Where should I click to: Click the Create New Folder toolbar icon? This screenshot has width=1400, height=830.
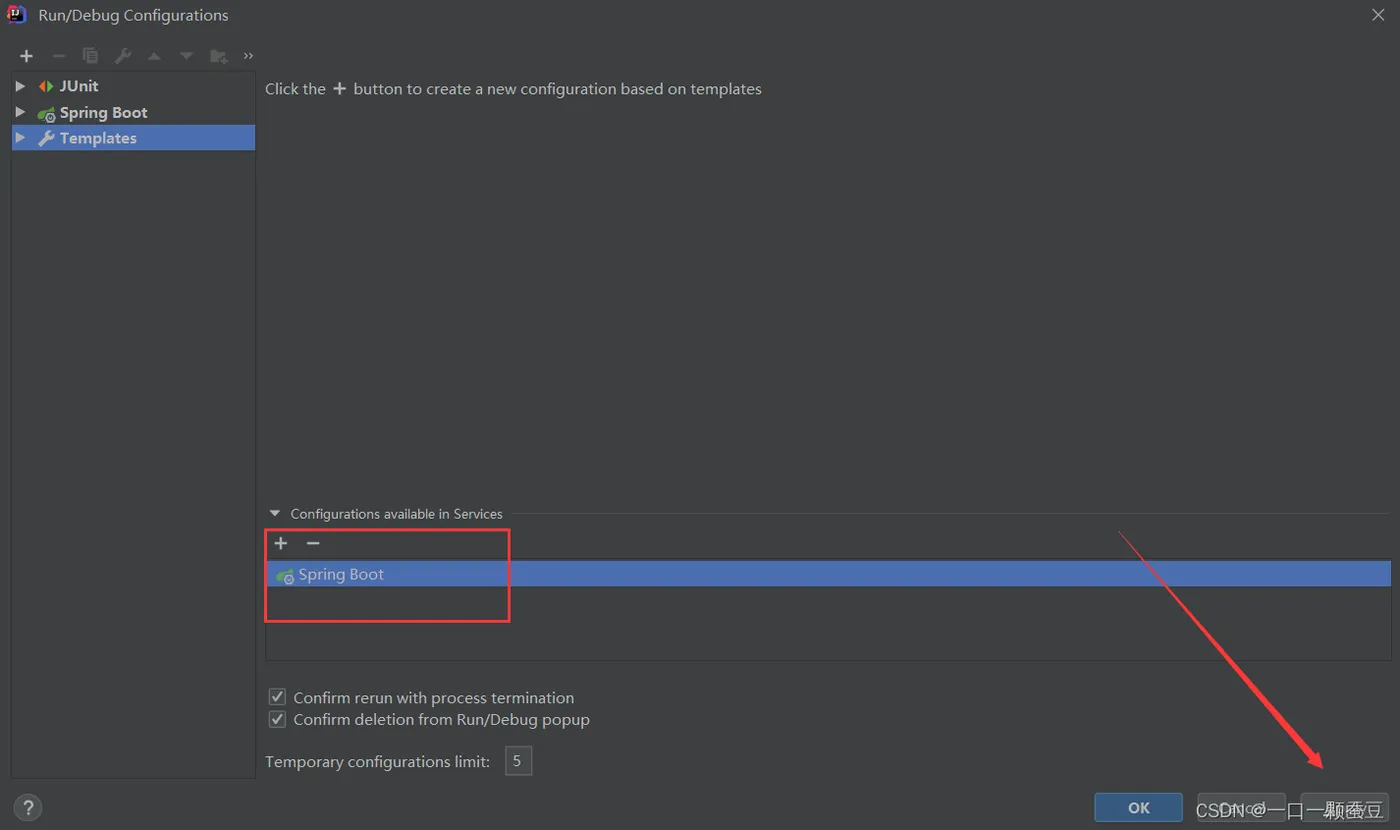[x=219, y=56]
